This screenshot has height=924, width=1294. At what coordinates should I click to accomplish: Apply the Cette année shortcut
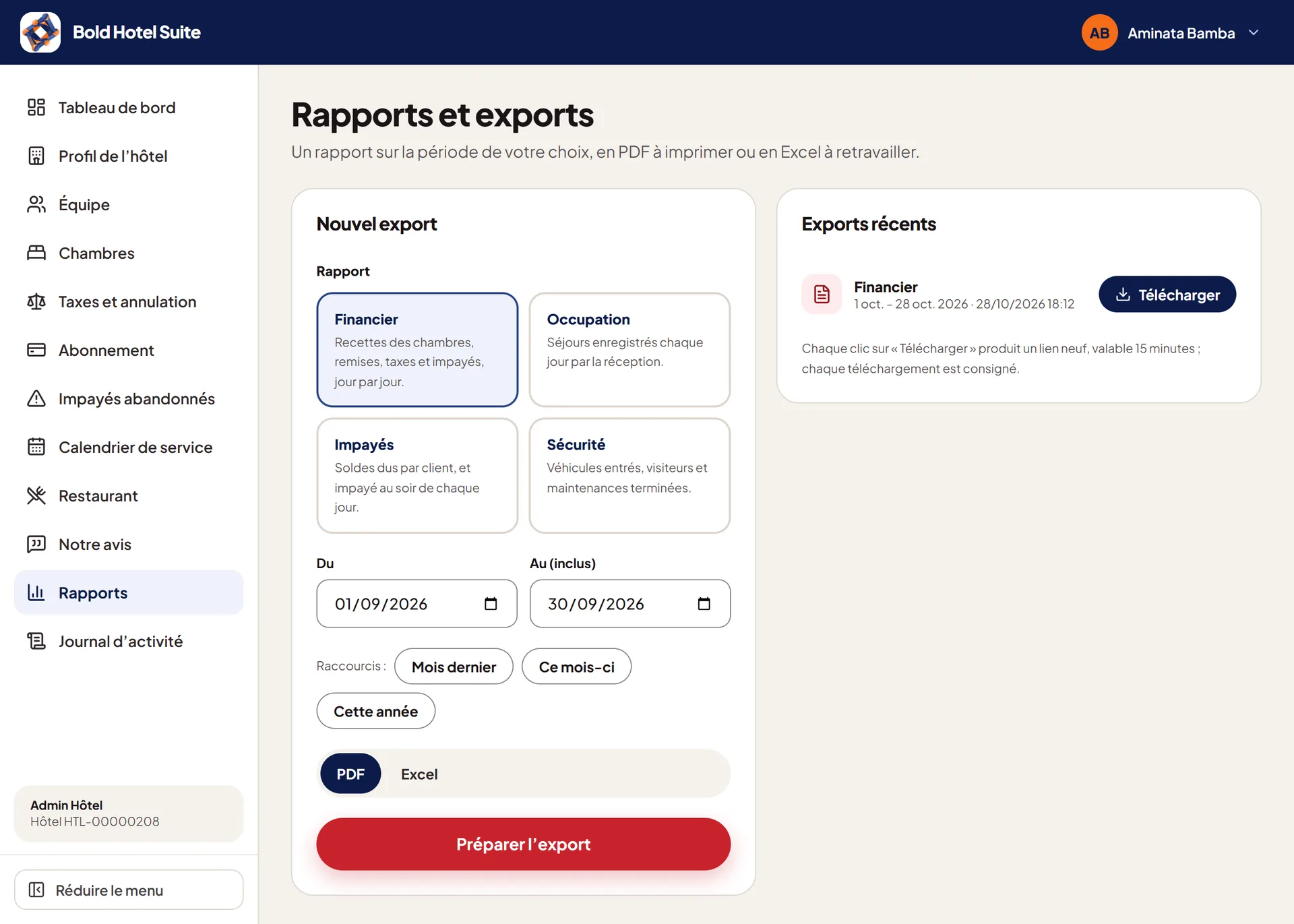pos(376,711)
